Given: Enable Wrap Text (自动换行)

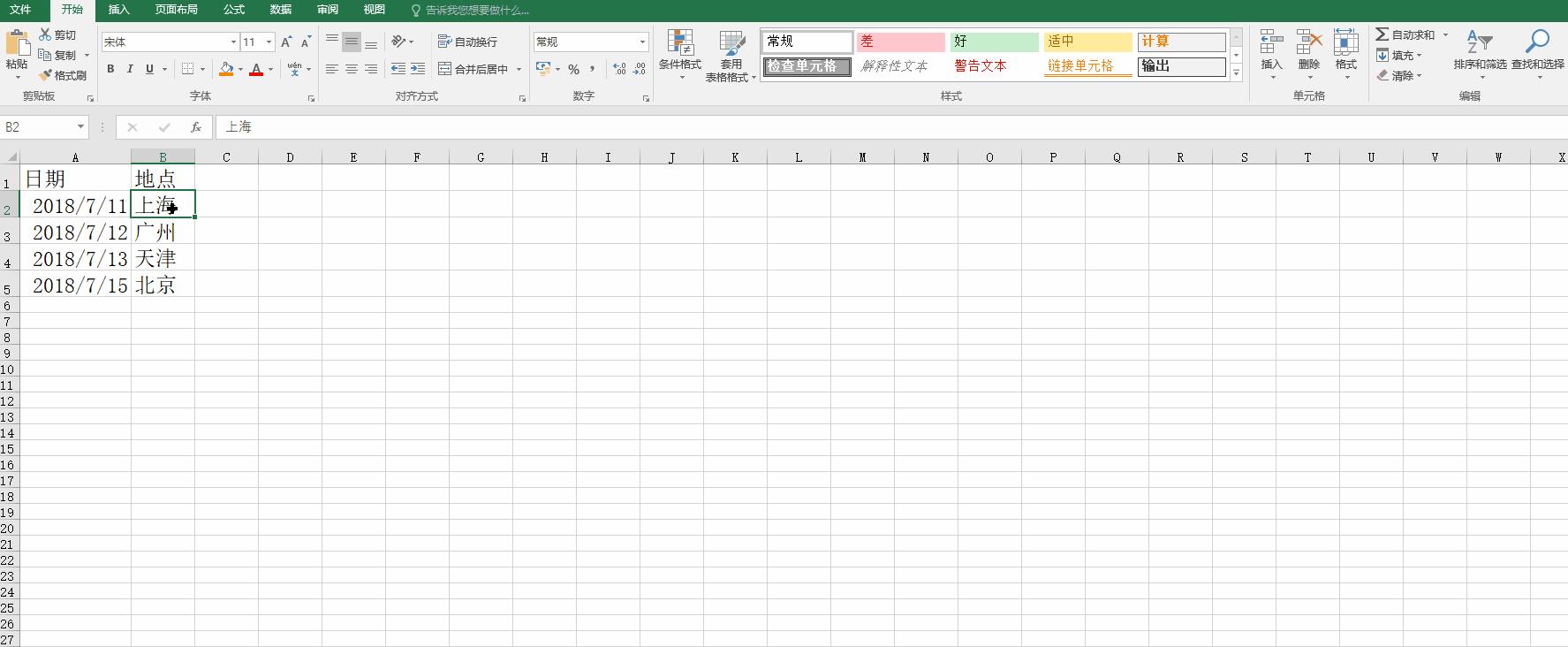Looking at the screenshot, I should pos(468,42).
